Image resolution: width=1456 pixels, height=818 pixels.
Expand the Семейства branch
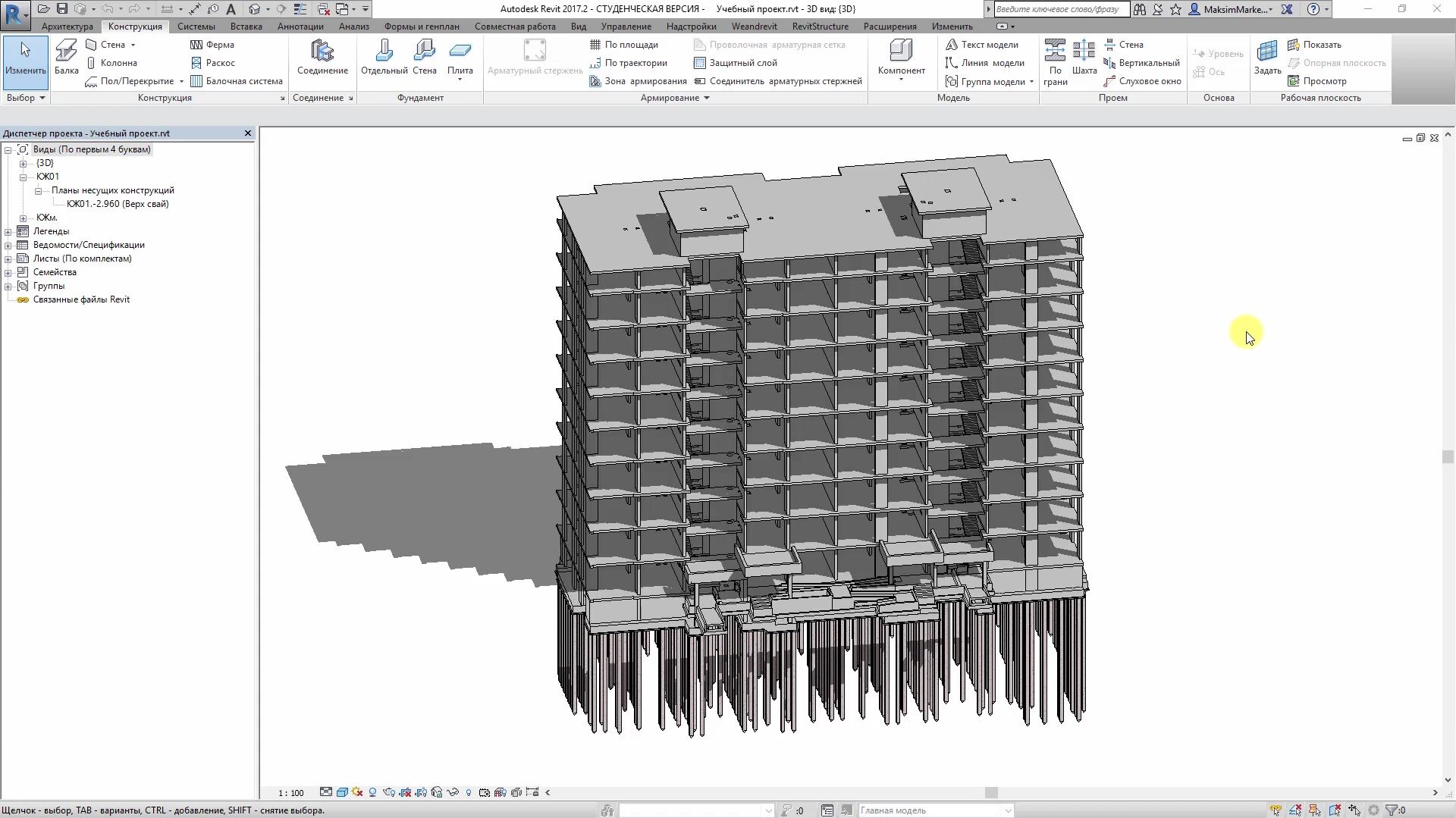[x=8, y=272]
